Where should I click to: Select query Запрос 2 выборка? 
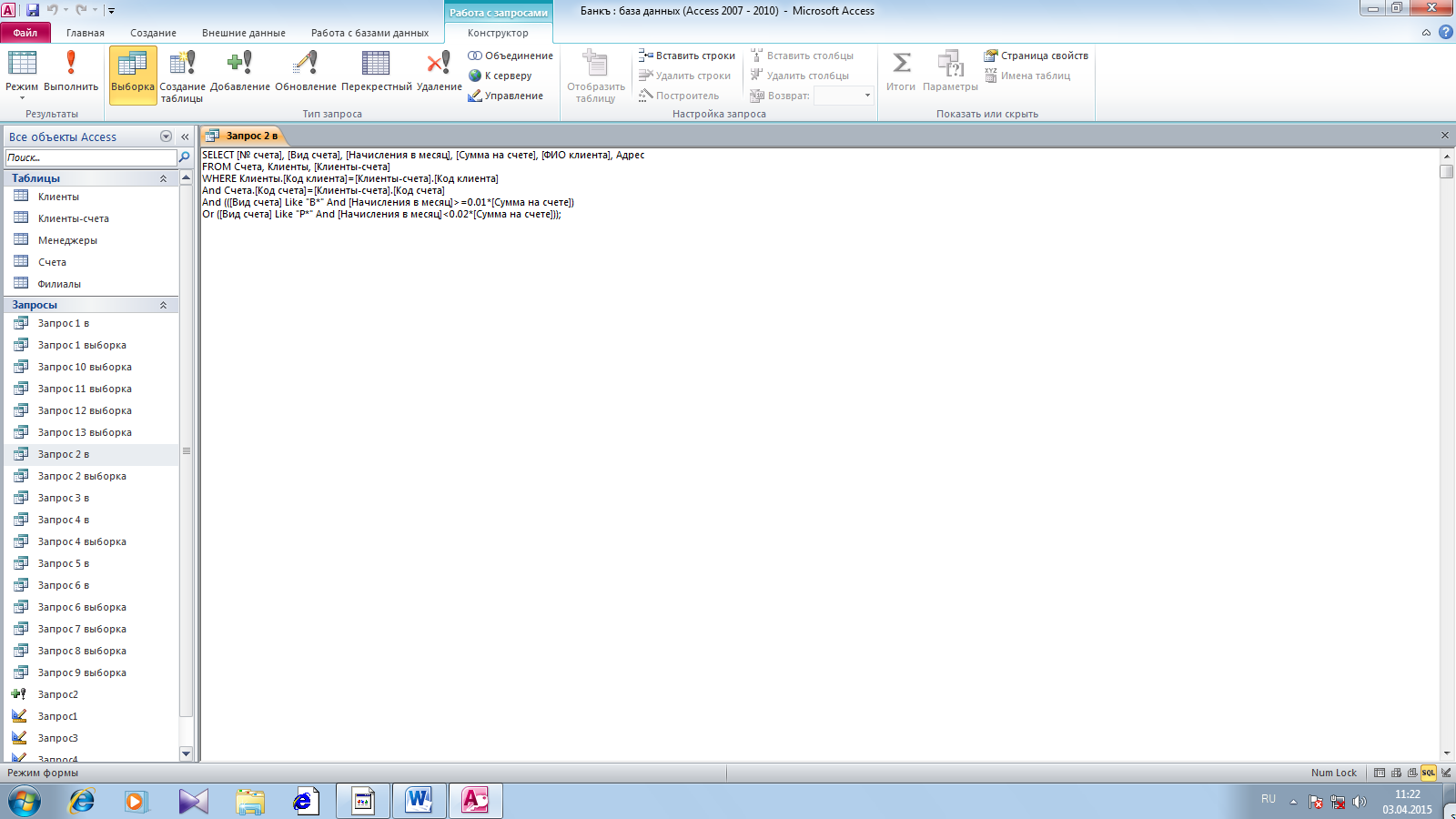coord(91,476)
